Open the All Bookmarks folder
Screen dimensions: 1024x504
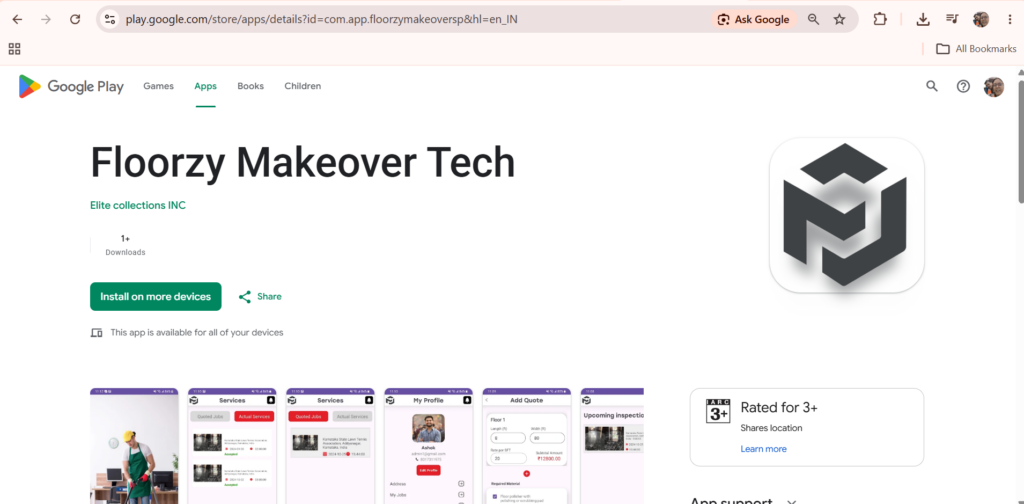tap(976, 48)
